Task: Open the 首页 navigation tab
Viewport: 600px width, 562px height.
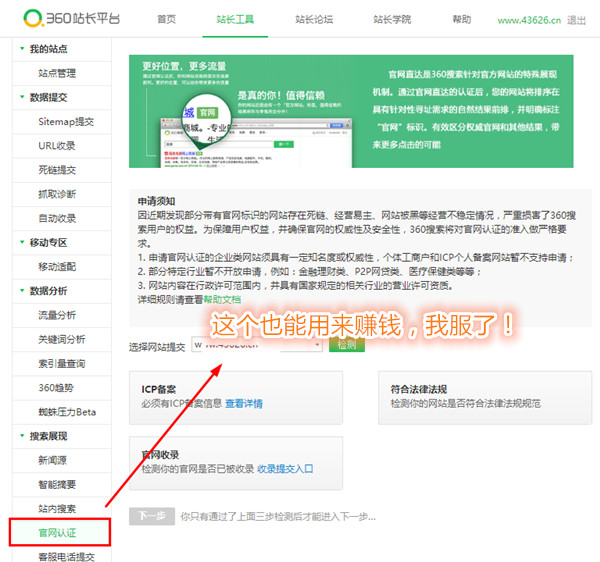Action: [166, 19]
